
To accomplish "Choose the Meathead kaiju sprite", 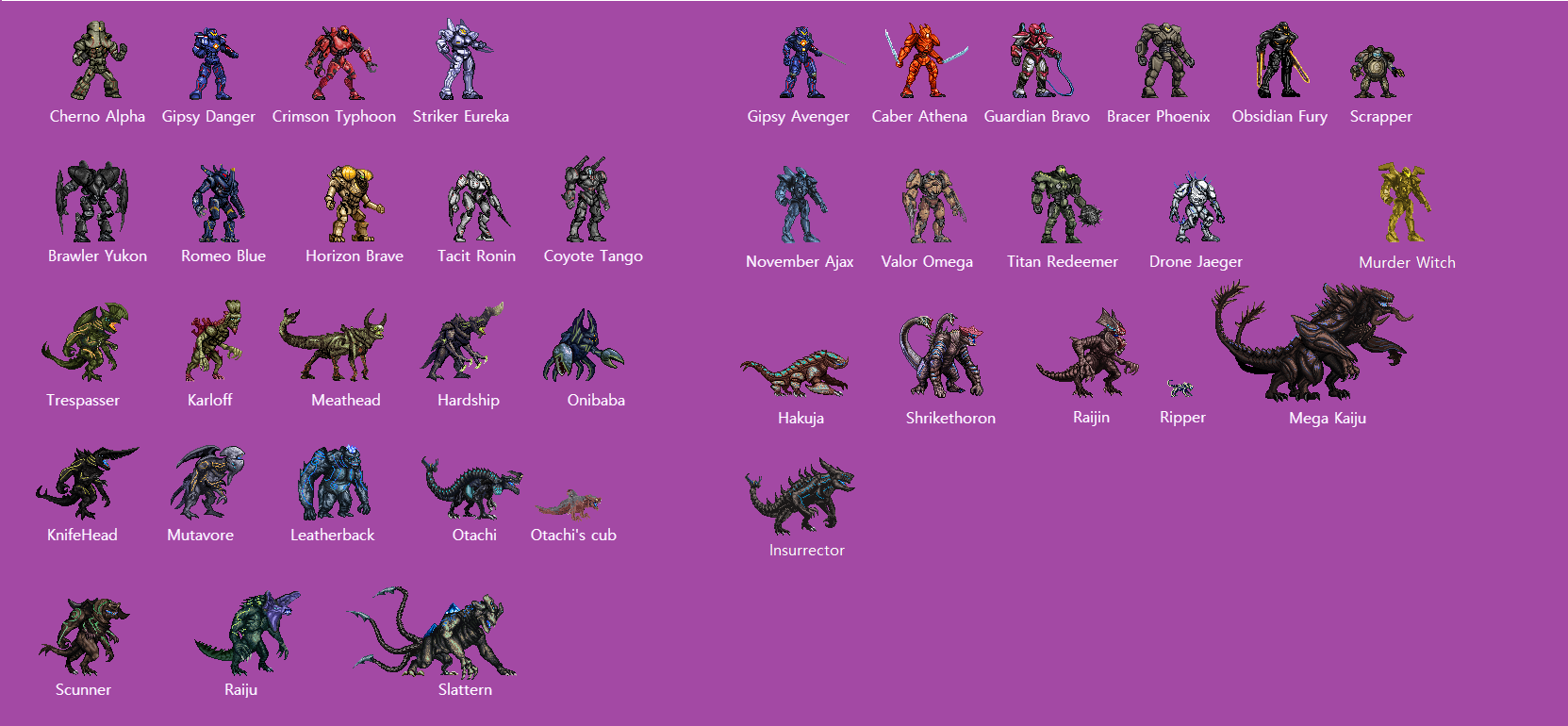I will 332,344.
